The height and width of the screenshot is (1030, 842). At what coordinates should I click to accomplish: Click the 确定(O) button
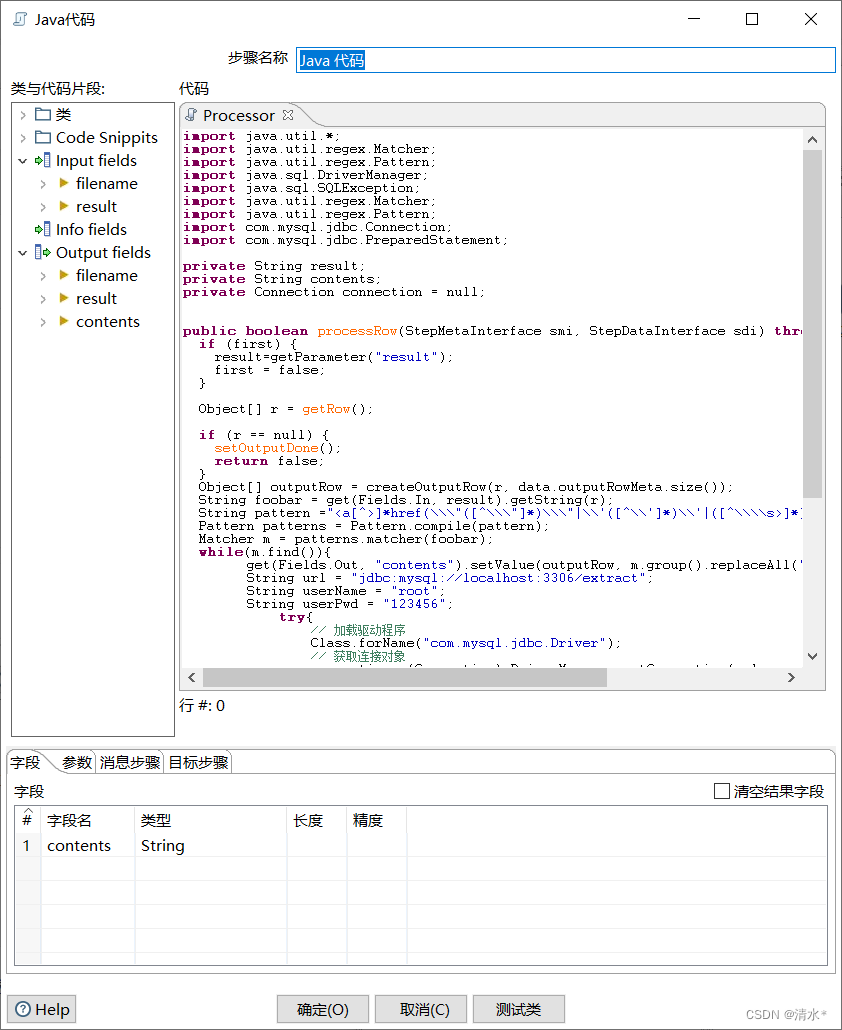coord(322,1009)
